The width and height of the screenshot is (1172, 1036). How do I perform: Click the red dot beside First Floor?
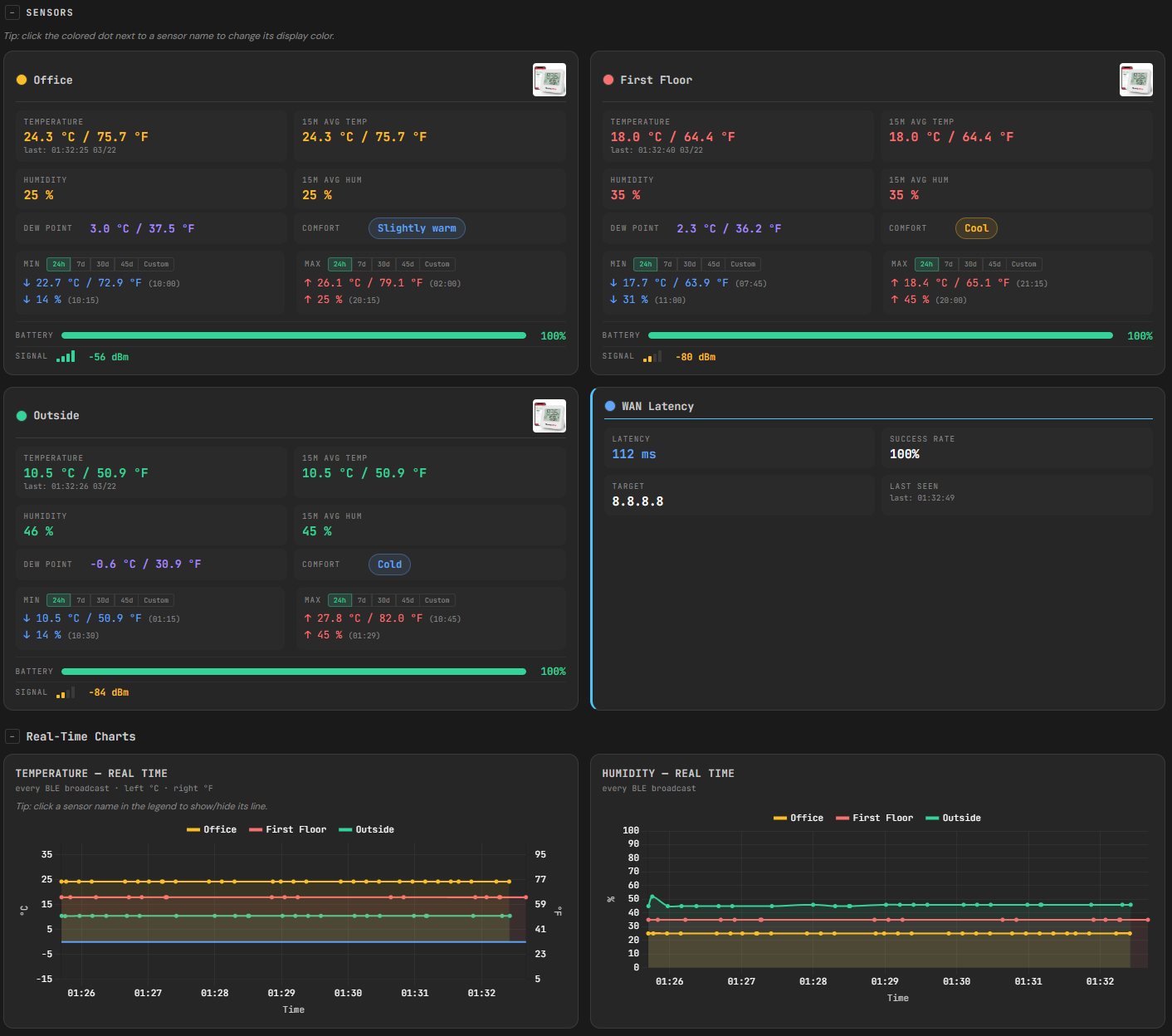click(x=608, y=80)
